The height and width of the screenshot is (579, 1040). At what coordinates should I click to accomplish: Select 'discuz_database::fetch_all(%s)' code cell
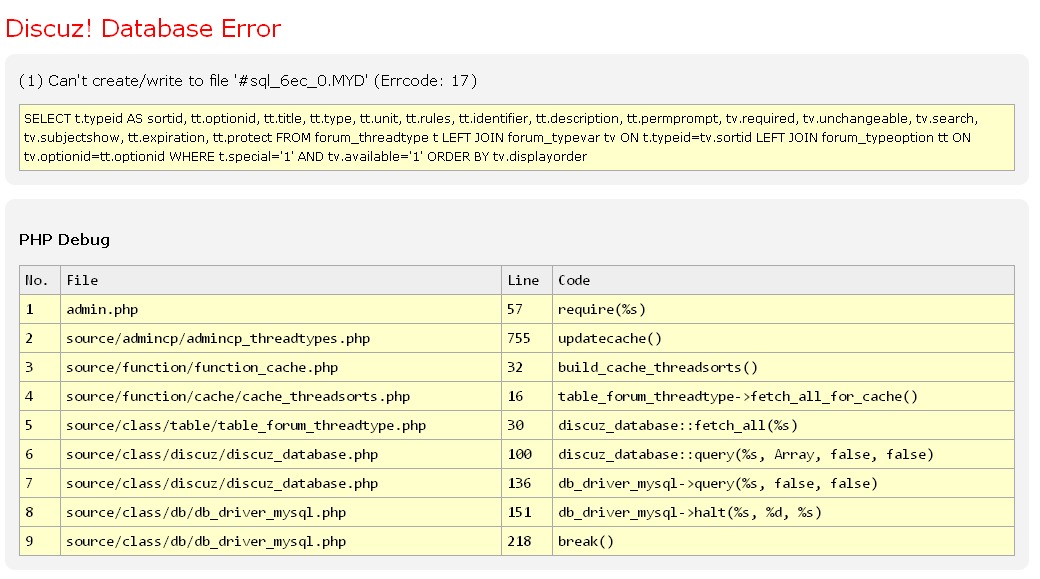click(783, 425)
